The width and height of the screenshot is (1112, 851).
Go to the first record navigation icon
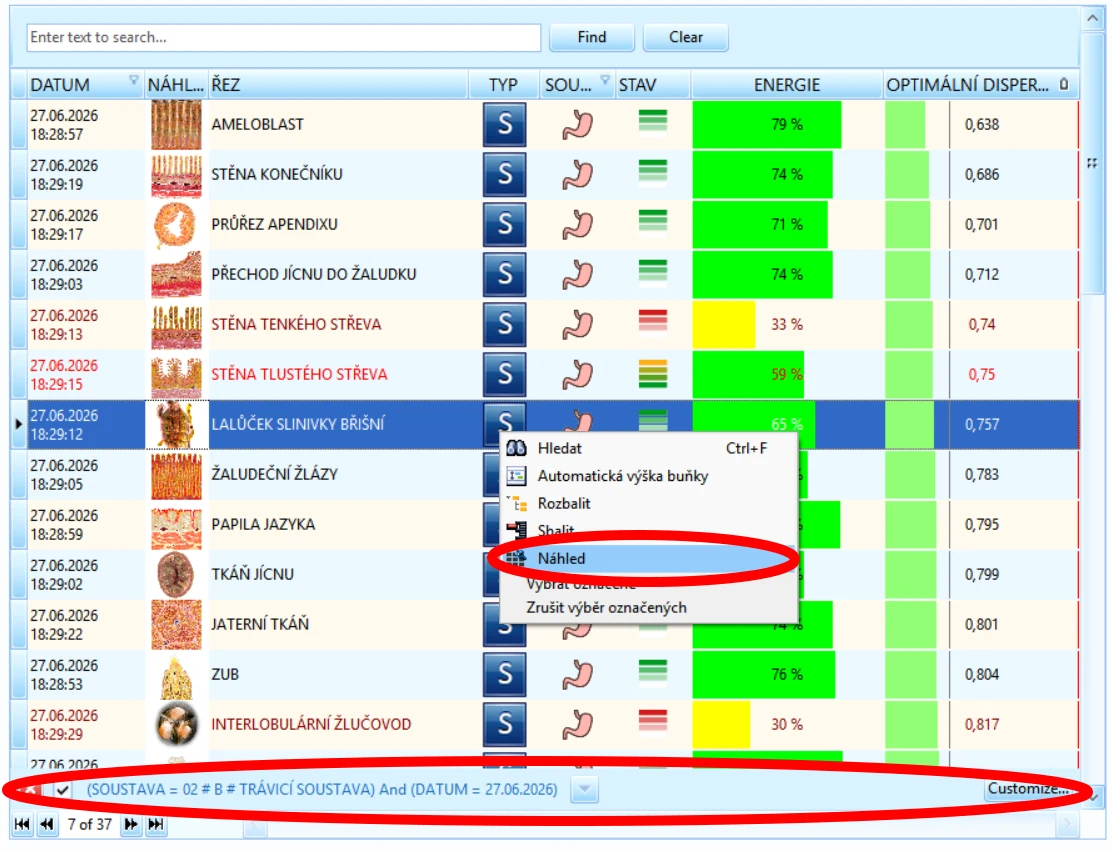[22, 824]
